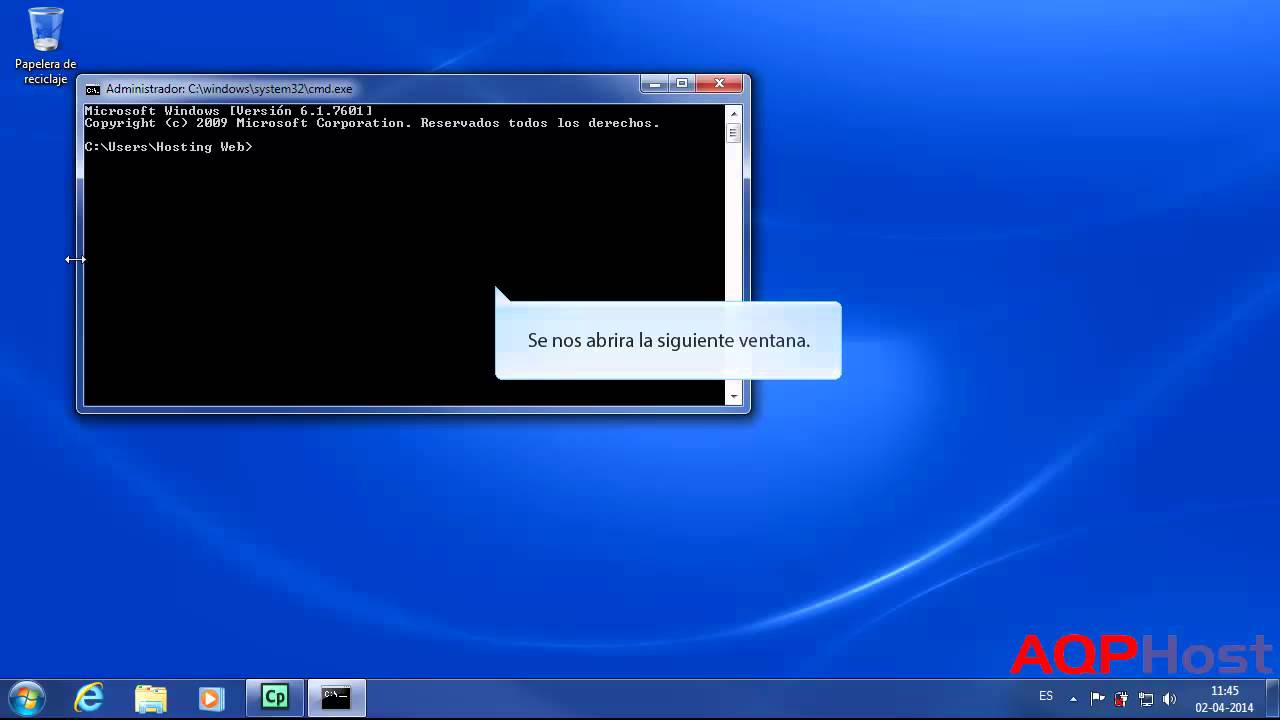Open Papelera de reciclaje on the desktop
The image size is (1280, 720).
[x=45, y=30]
